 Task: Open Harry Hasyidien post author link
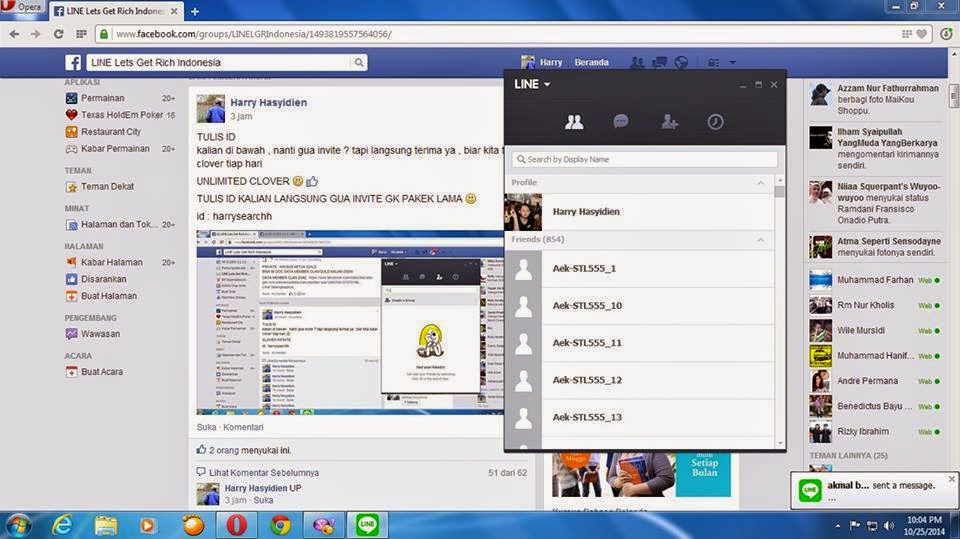269,103
